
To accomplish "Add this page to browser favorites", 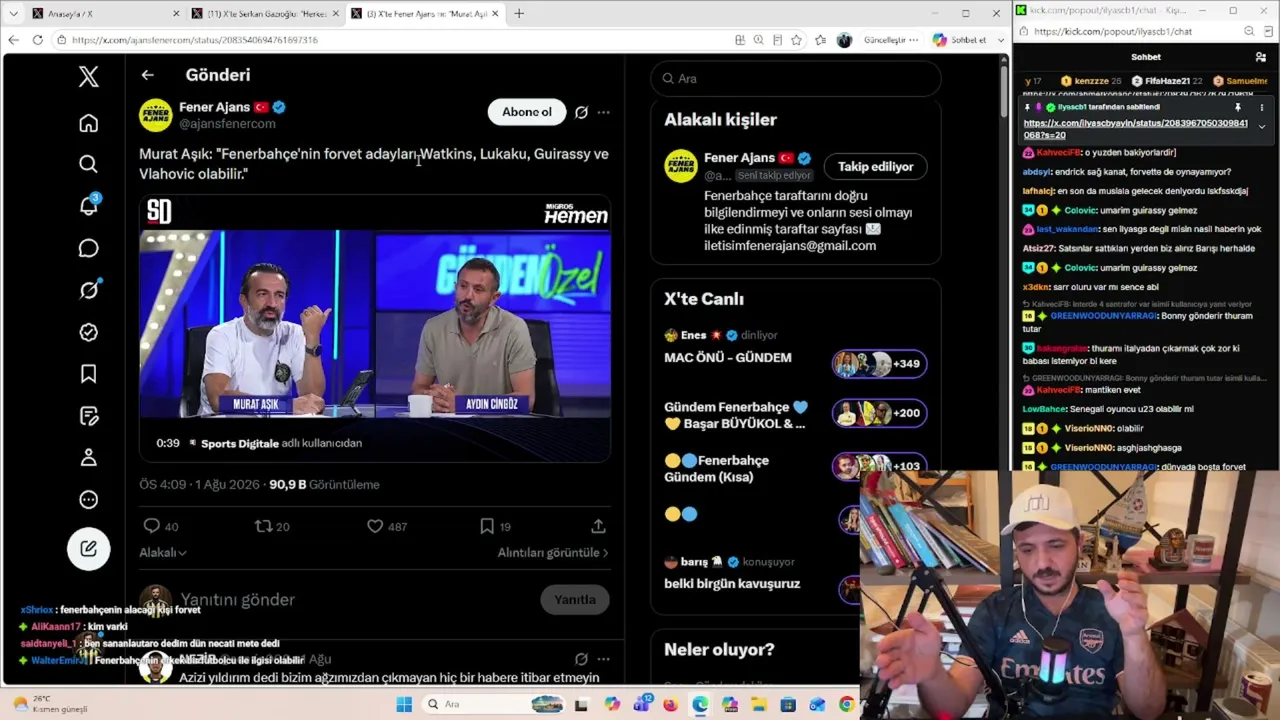I will point(796,40).
